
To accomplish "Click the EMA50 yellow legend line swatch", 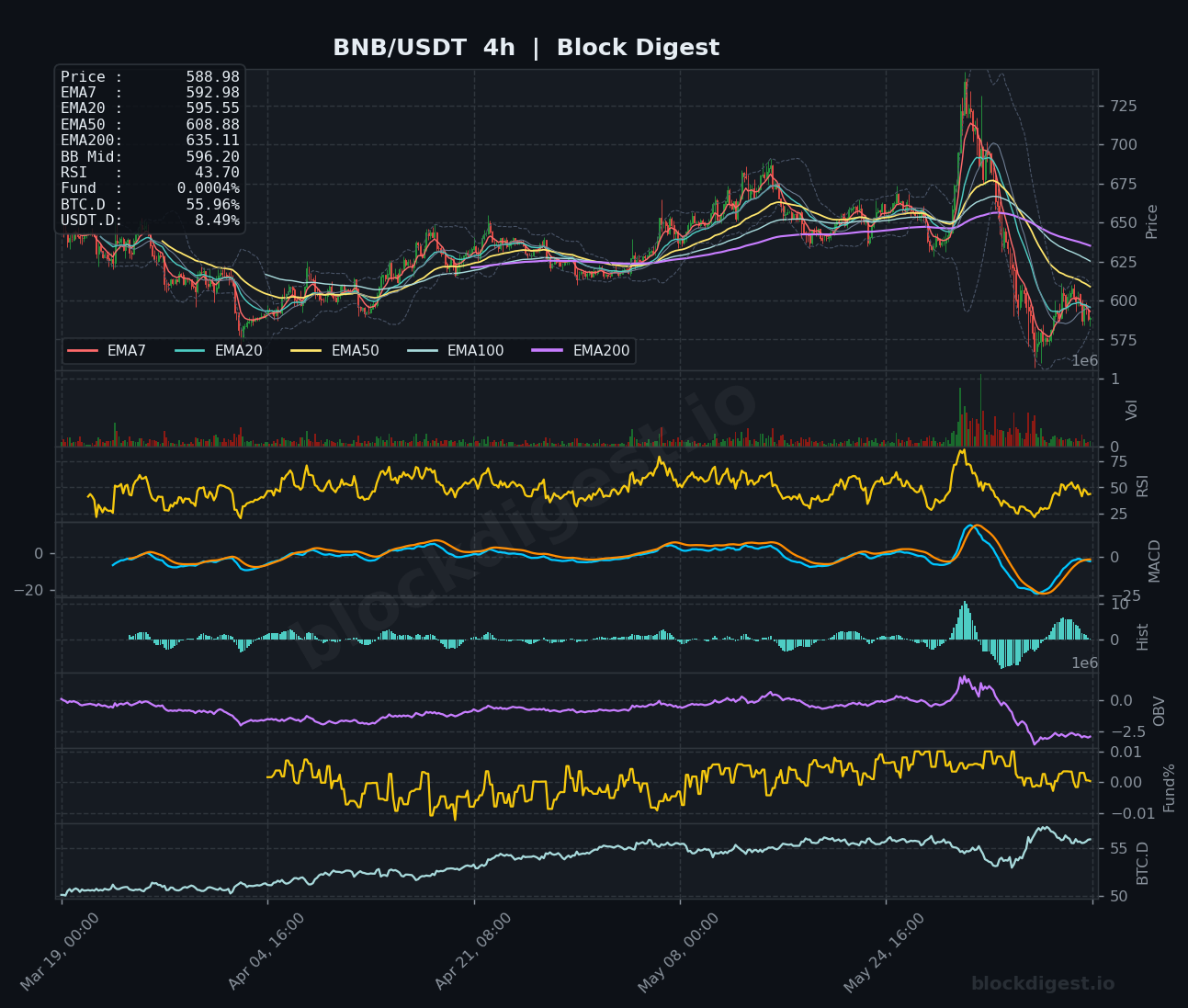I will [x=307, y=351].
